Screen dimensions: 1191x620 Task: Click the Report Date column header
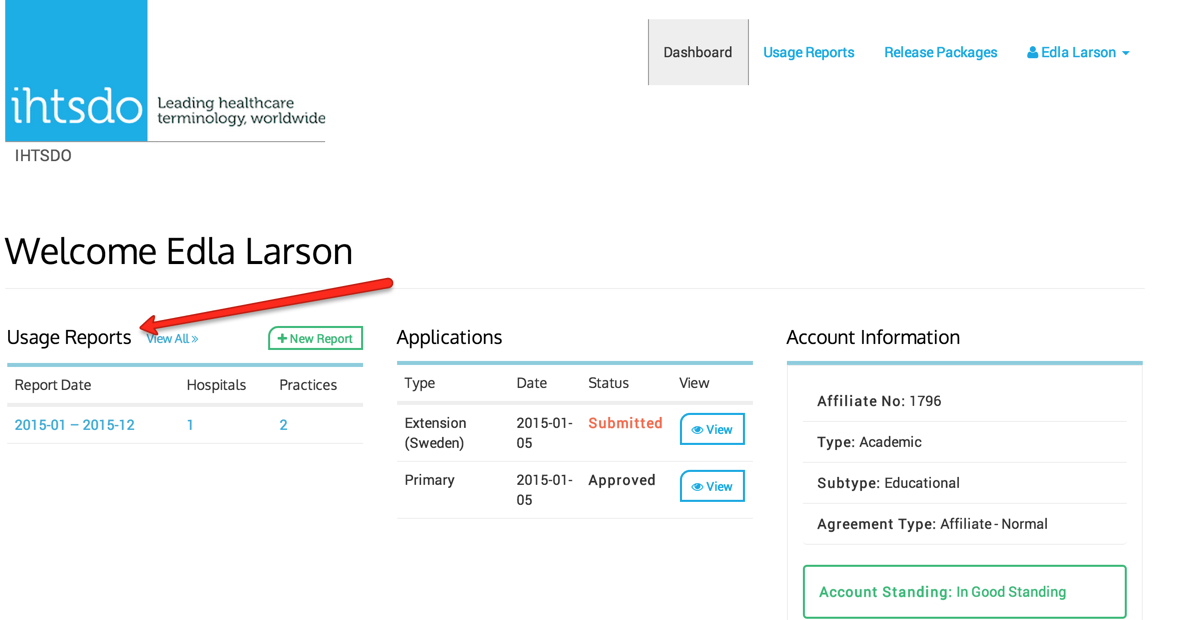click(x=53, y=385)
